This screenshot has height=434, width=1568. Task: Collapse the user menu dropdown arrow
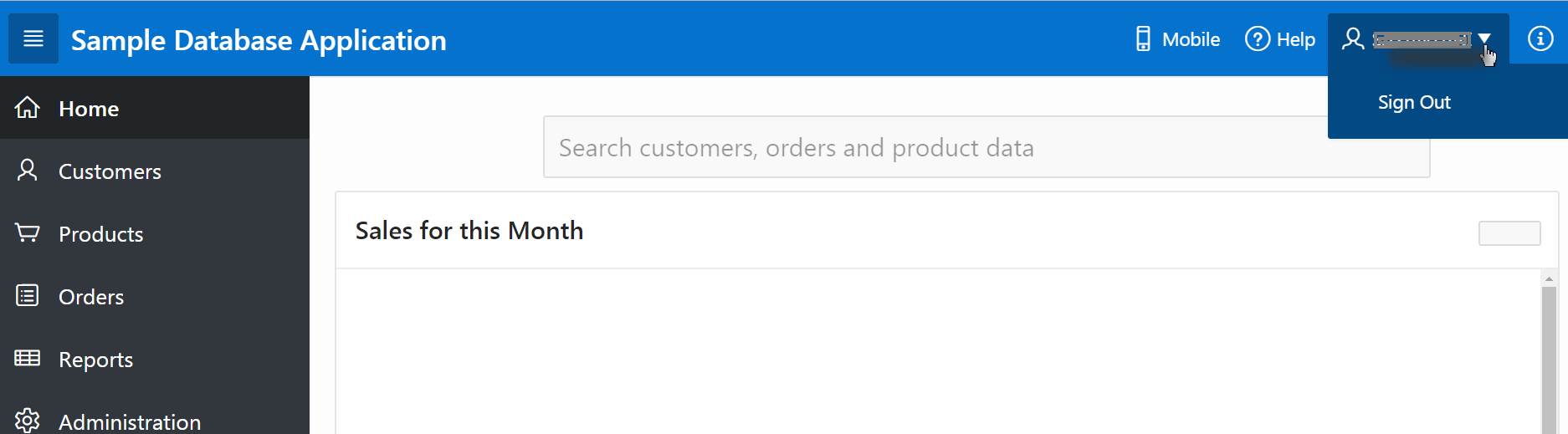1484,38
